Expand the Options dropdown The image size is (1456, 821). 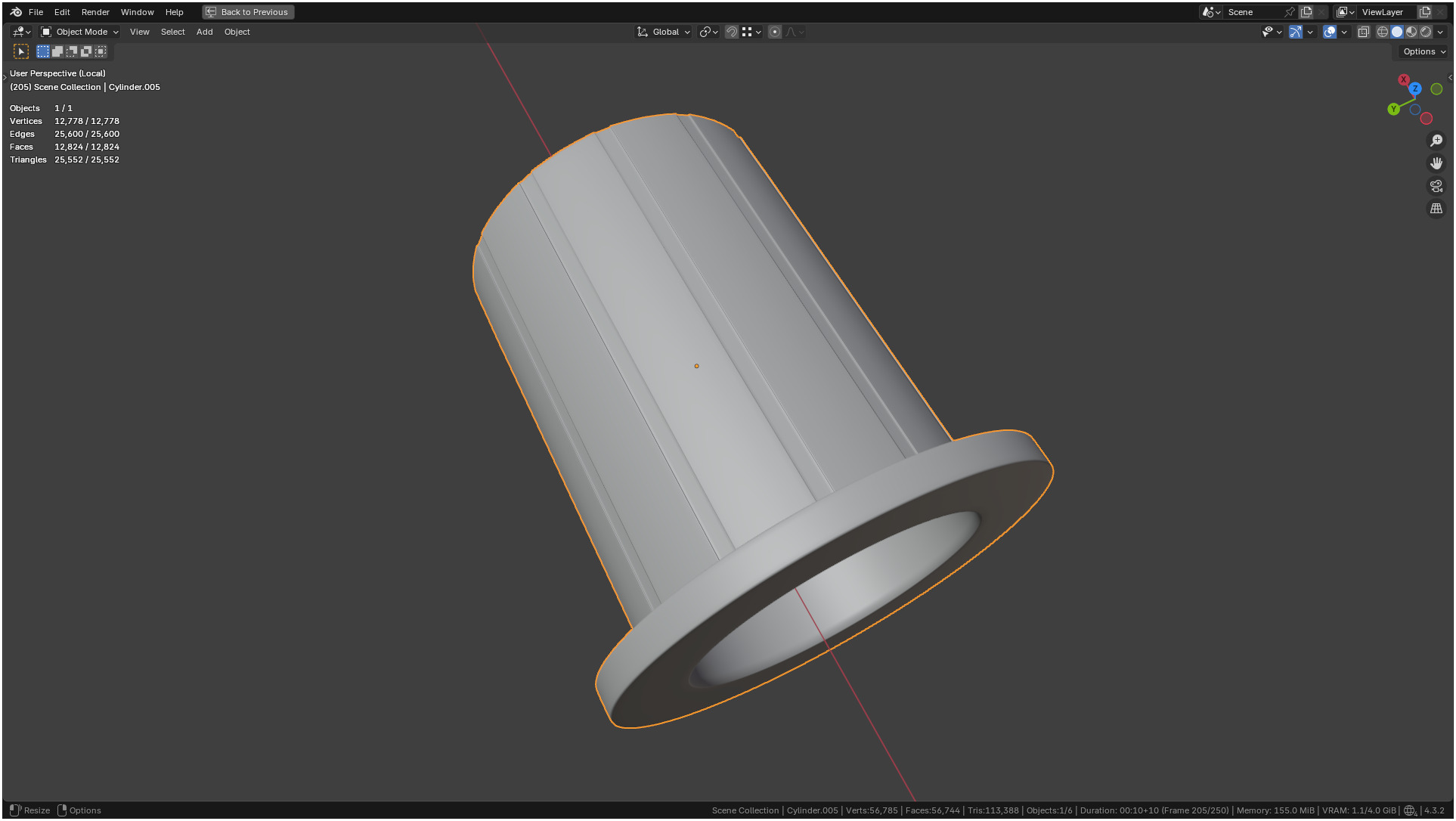point(1423,51)
